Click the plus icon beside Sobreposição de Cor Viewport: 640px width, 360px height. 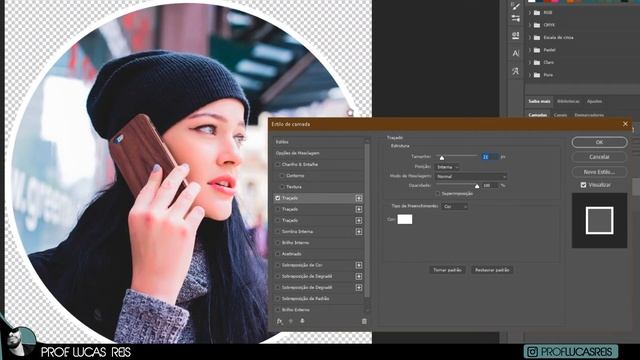pyautogui.click(x=358, y=265)
